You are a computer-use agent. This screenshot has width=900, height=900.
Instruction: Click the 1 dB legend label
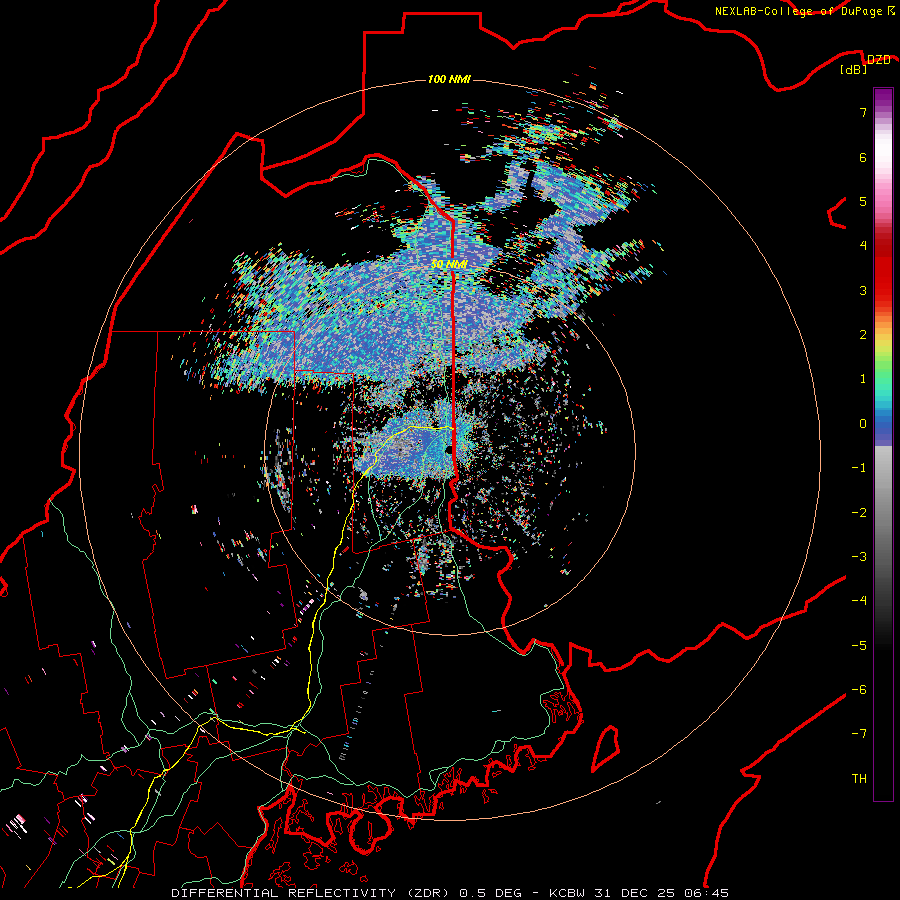click(x=863, y=379)
